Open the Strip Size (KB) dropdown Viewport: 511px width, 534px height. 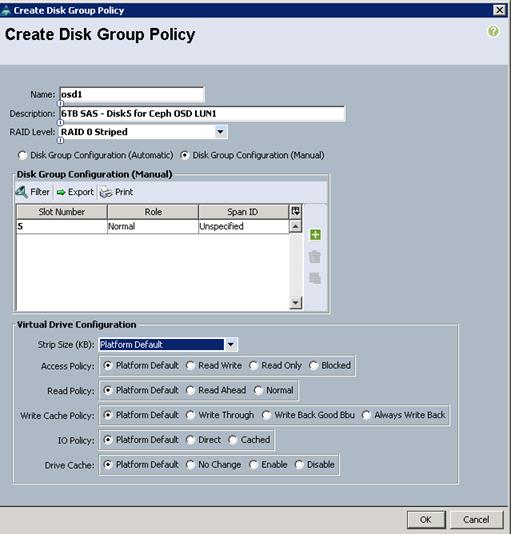231,345
